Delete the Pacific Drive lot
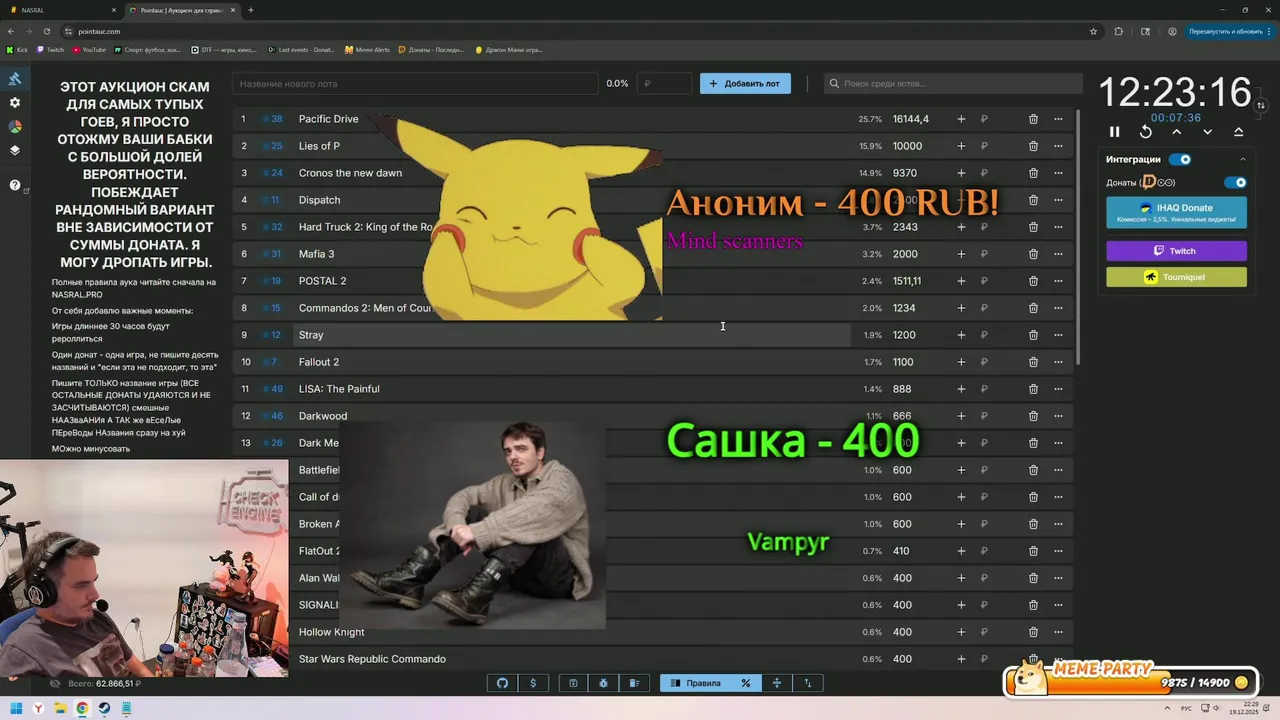1280x720 pixels. tap(1033, 119)
